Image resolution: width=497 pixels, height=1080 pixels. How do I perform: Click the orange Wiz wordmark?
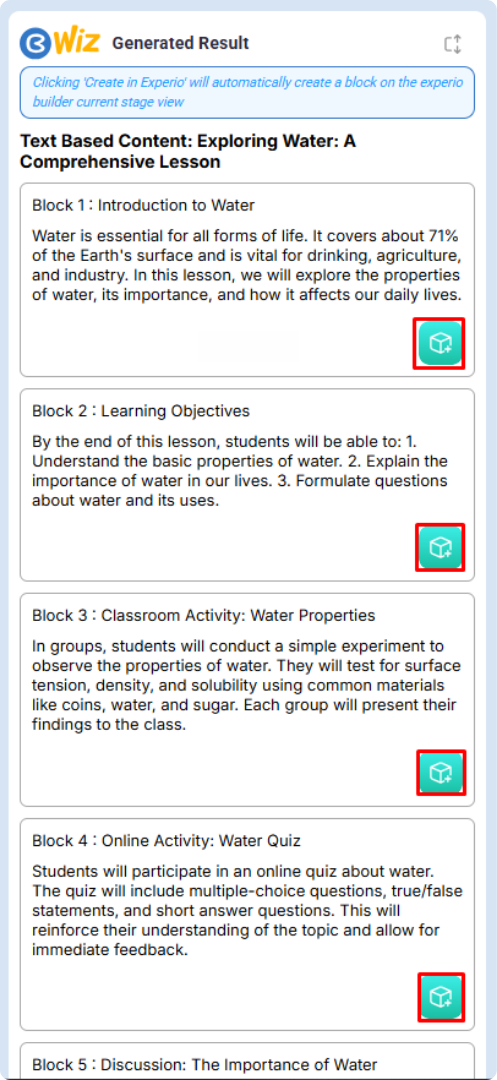coord(76,43)
